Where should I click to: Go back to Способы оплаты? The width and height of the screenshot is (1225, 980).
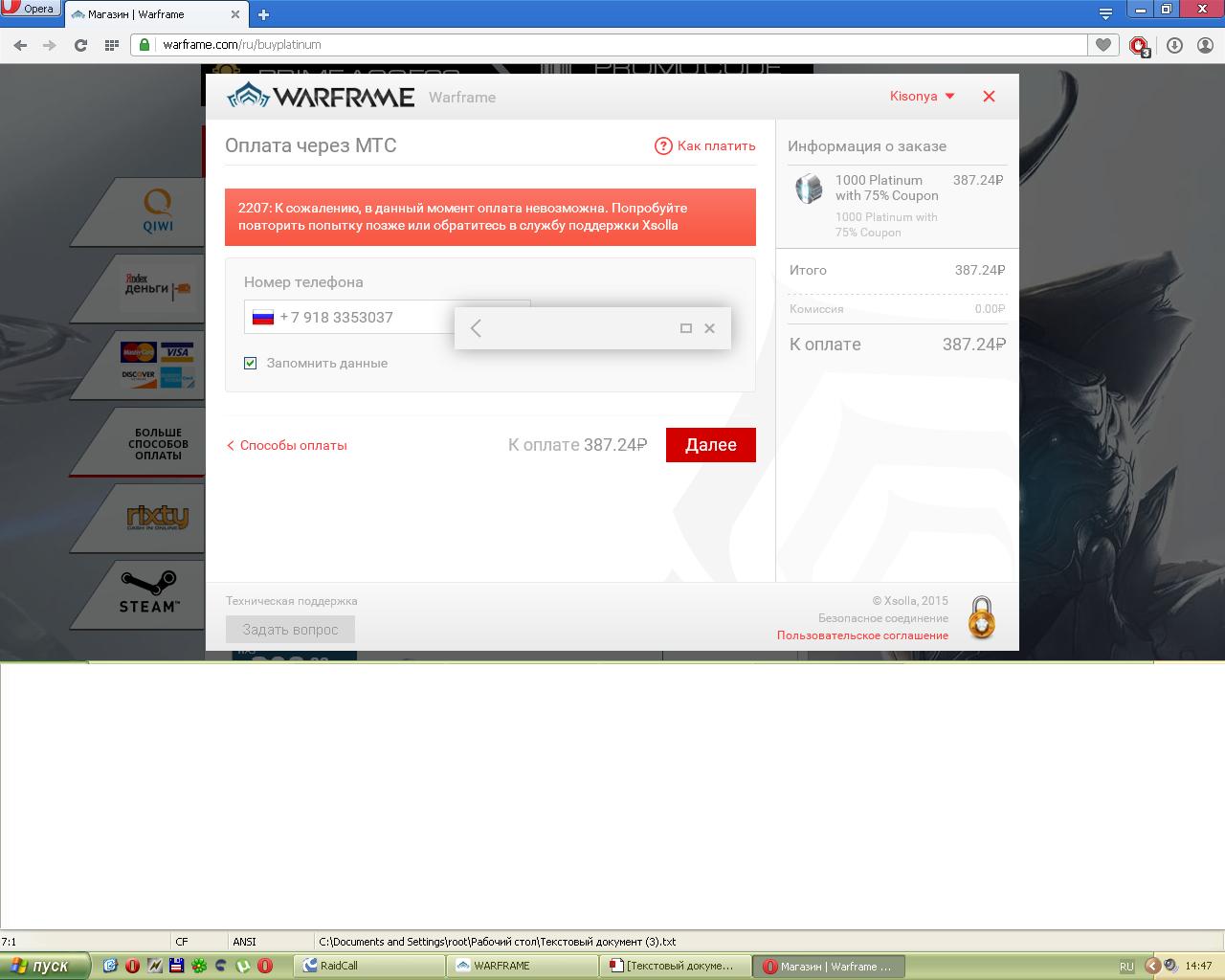(x=287, y=445)
